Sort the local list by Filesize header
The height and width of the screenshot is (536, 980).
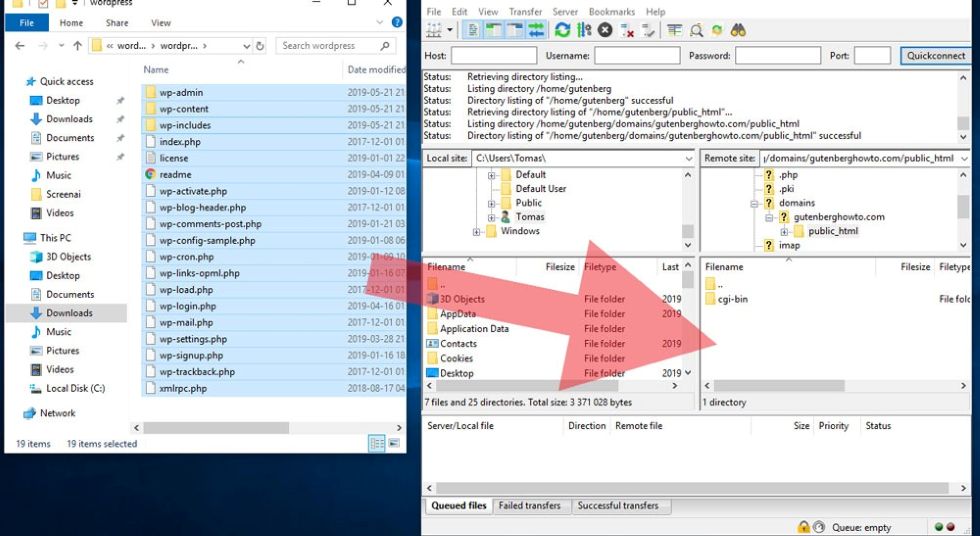click(559, 267)
